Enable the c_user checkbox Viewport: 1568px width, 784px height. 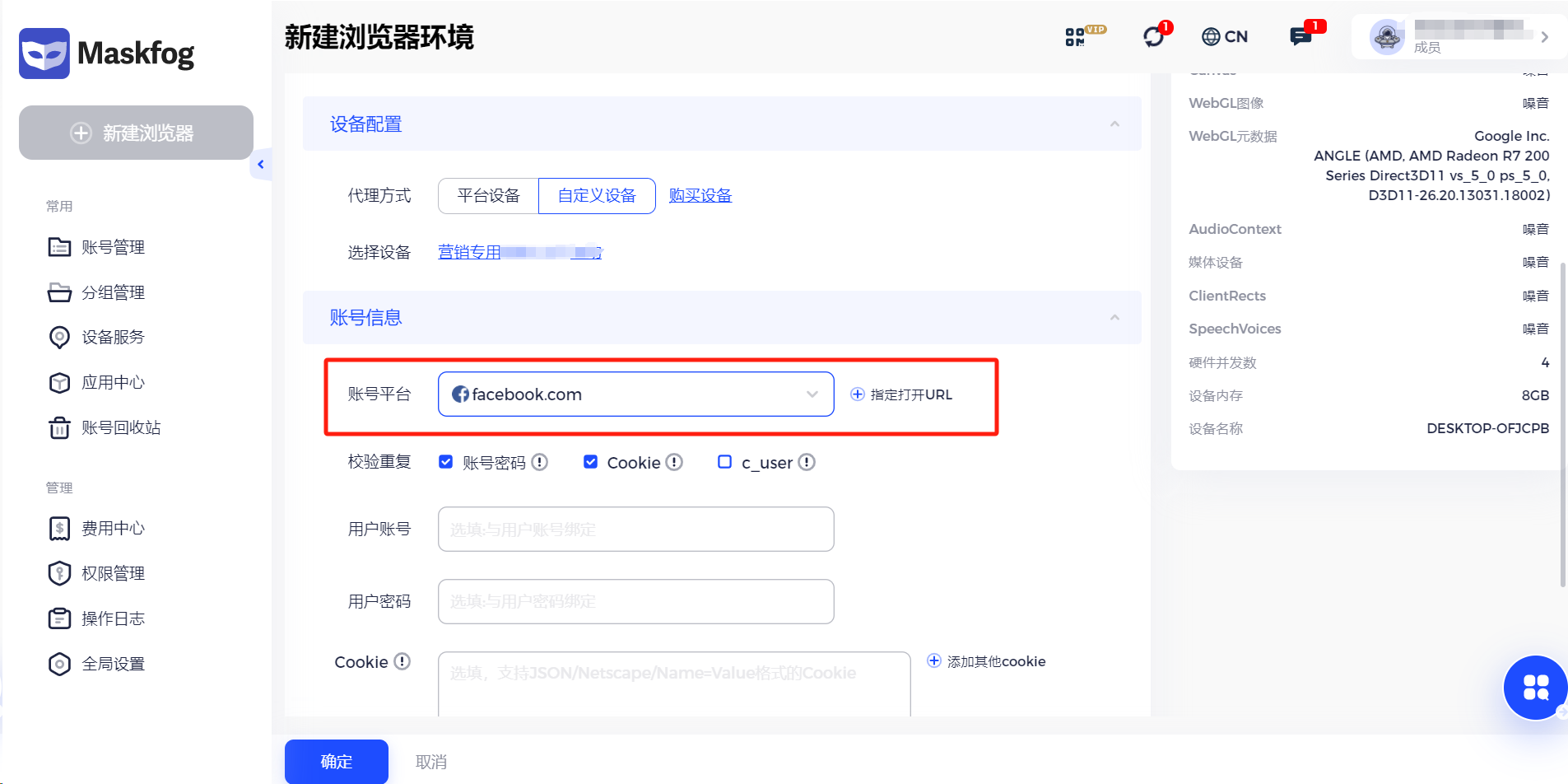(x=724, y=462)
